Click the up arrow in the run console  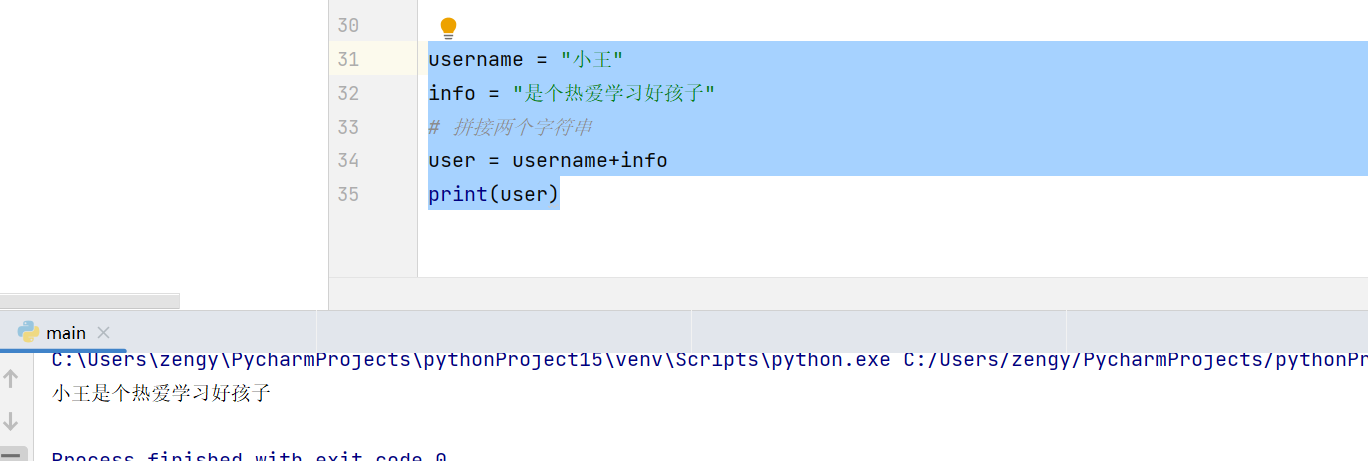(11, 378)
